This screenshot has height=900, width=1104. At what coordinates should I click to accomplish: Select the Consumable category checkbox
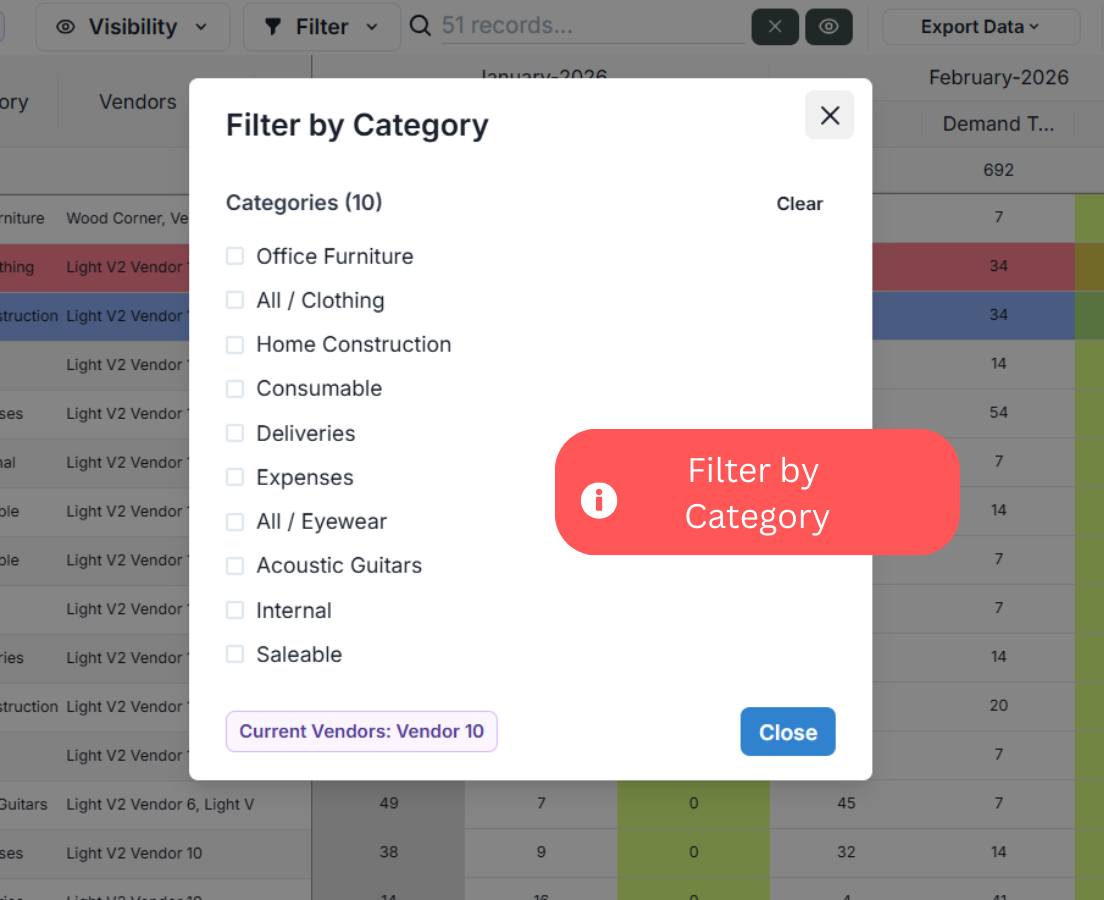point(235,389)
